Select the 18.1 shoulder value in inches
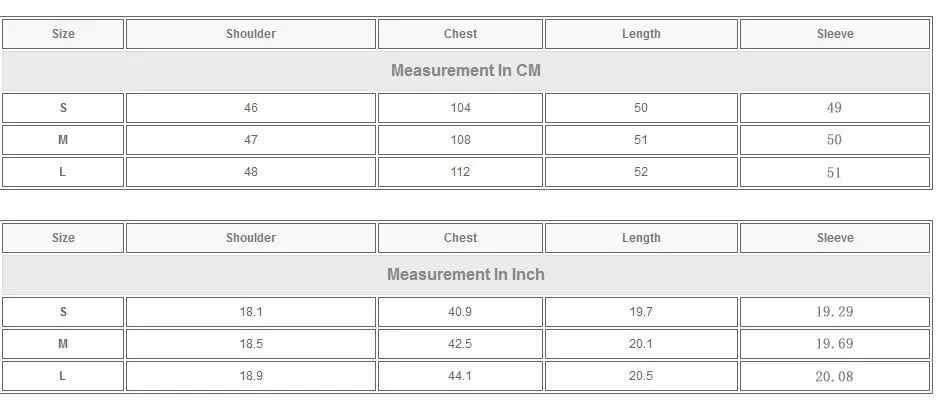The height and width of the screenshot is (403, 952). [x=251, y=312]
